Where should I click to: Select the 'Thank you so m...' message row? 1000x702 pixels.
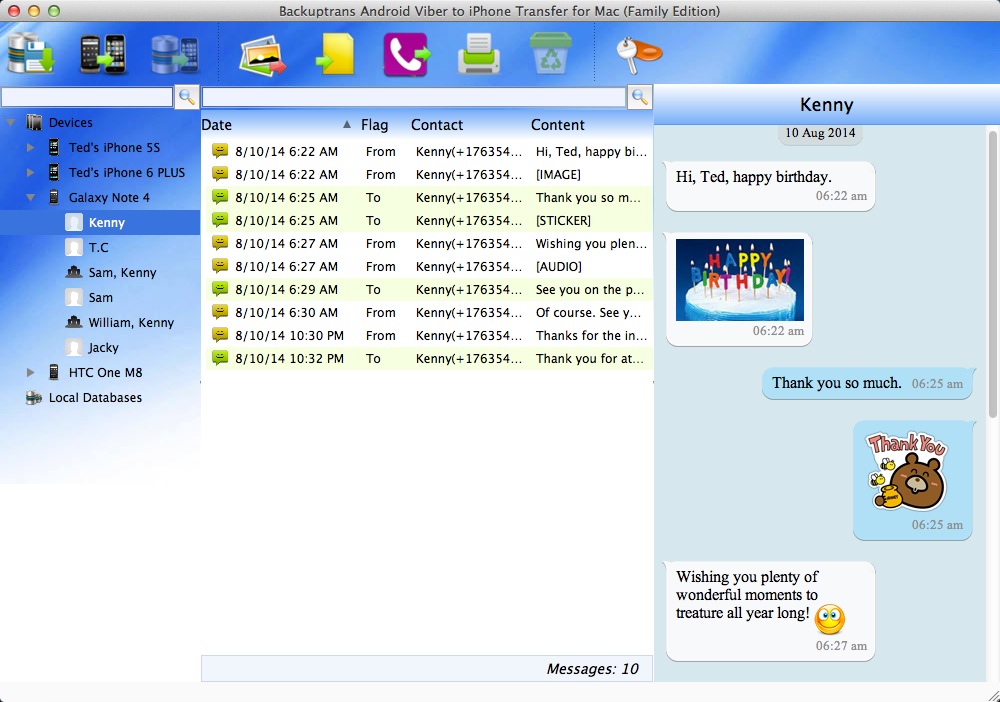point(429,198)
